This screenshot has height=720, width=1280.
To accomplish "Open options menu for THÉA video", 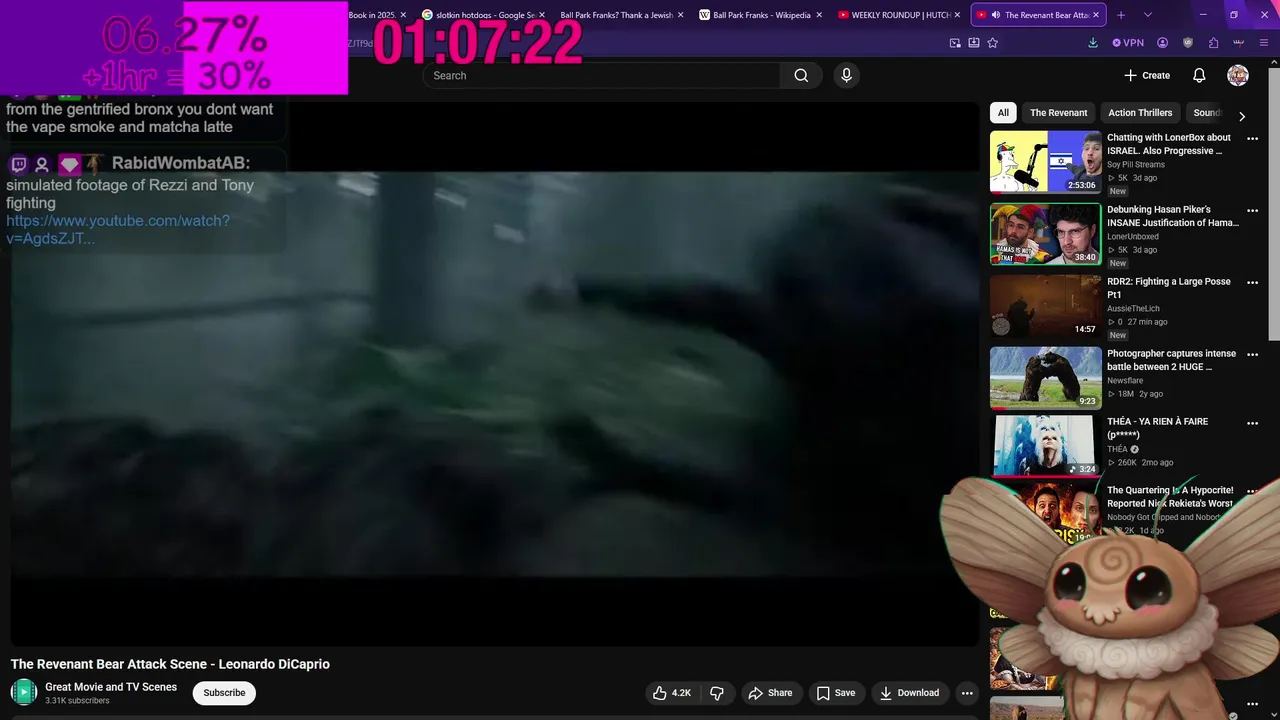I will [1252, 423].
